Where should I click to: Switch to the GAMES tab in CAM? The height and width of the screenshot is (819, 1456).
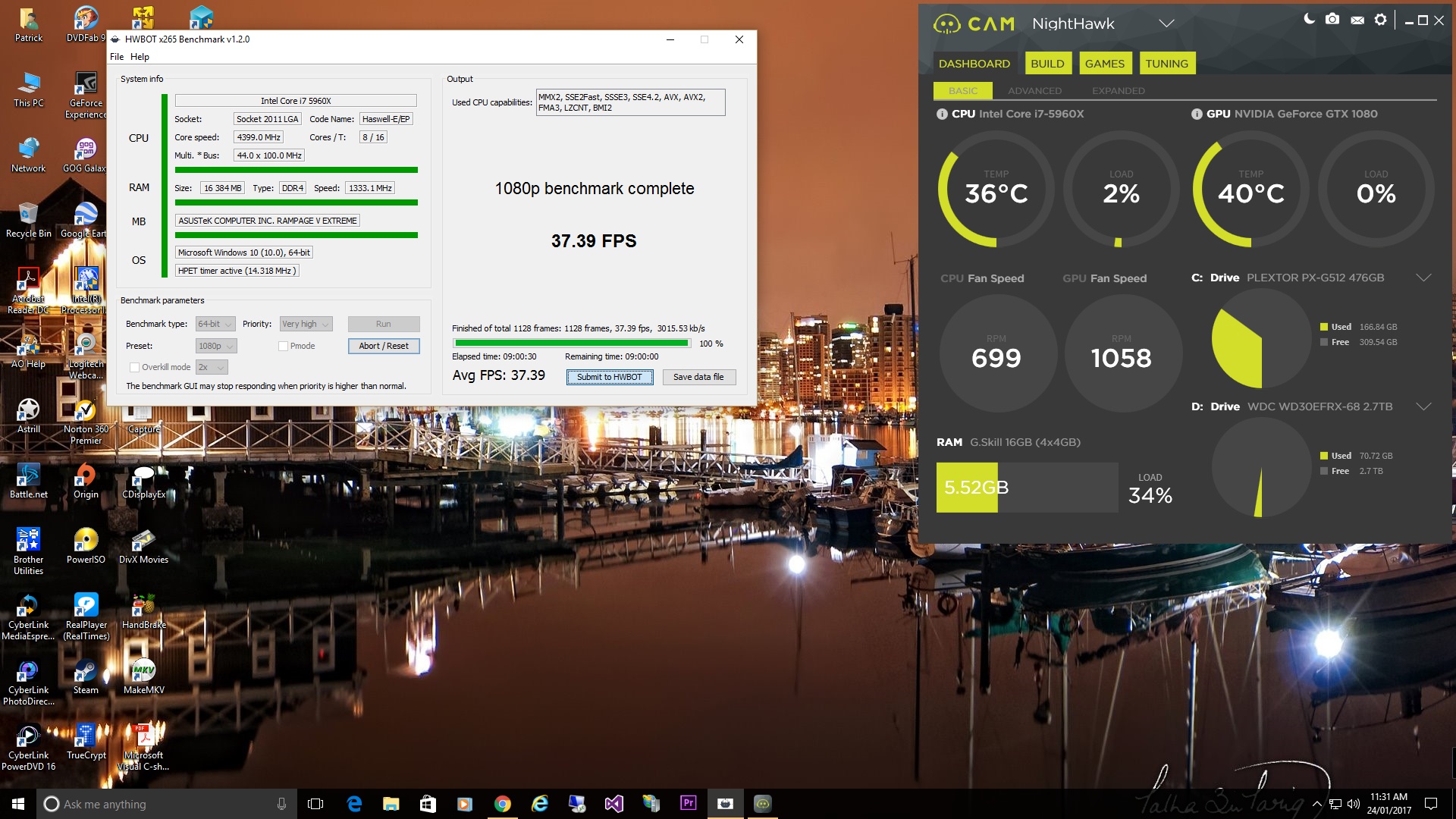(1105, 64)
